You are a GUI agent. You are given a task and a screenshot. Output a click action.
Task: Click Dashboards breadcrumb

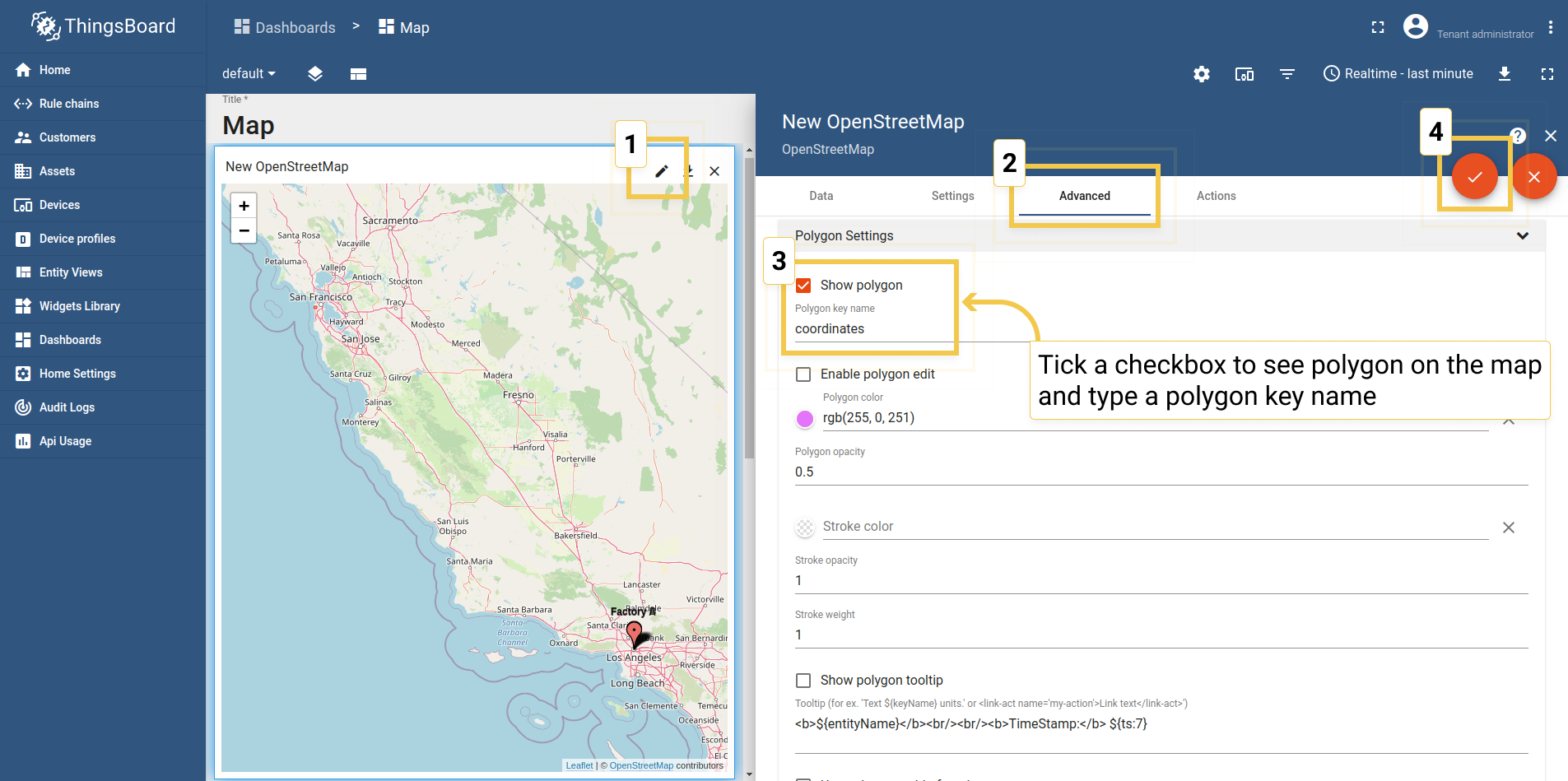(285, 27)
